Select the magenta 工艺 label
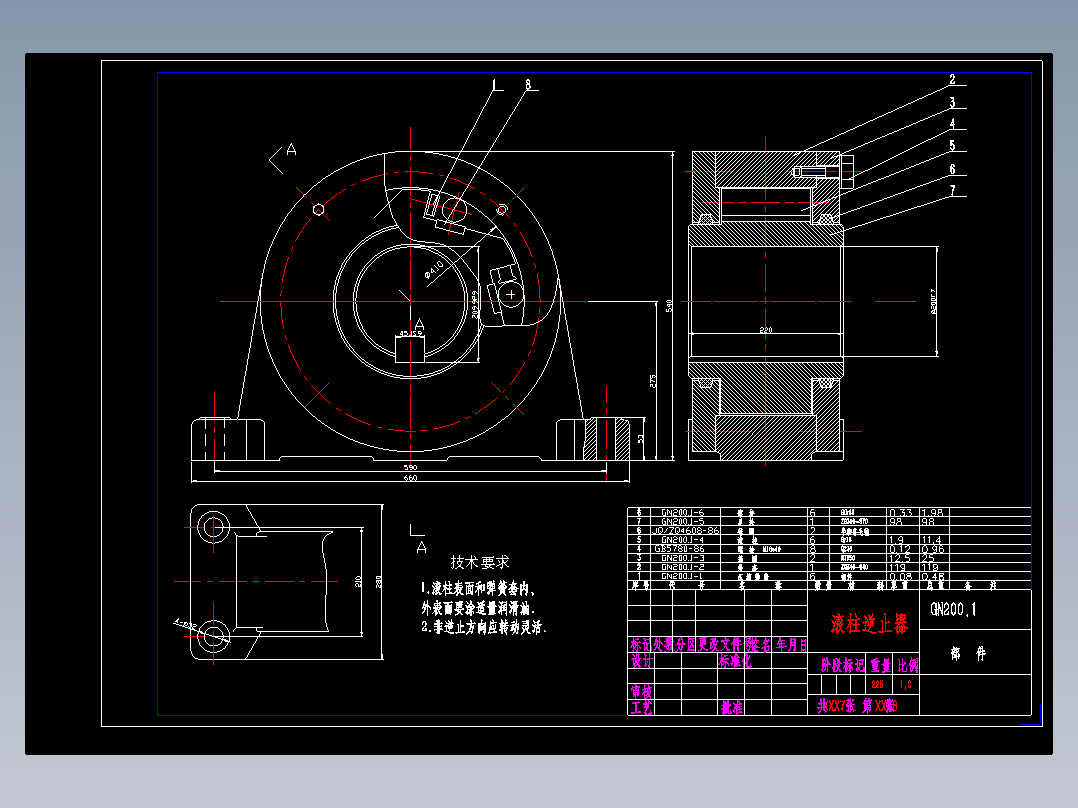The image size is (1078, 808). coord(641,707)
